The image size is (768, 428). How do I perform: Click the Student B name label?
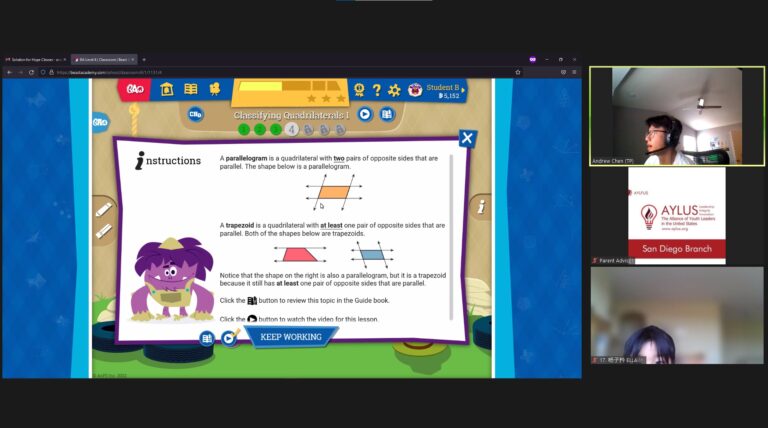tap(442, 87)
